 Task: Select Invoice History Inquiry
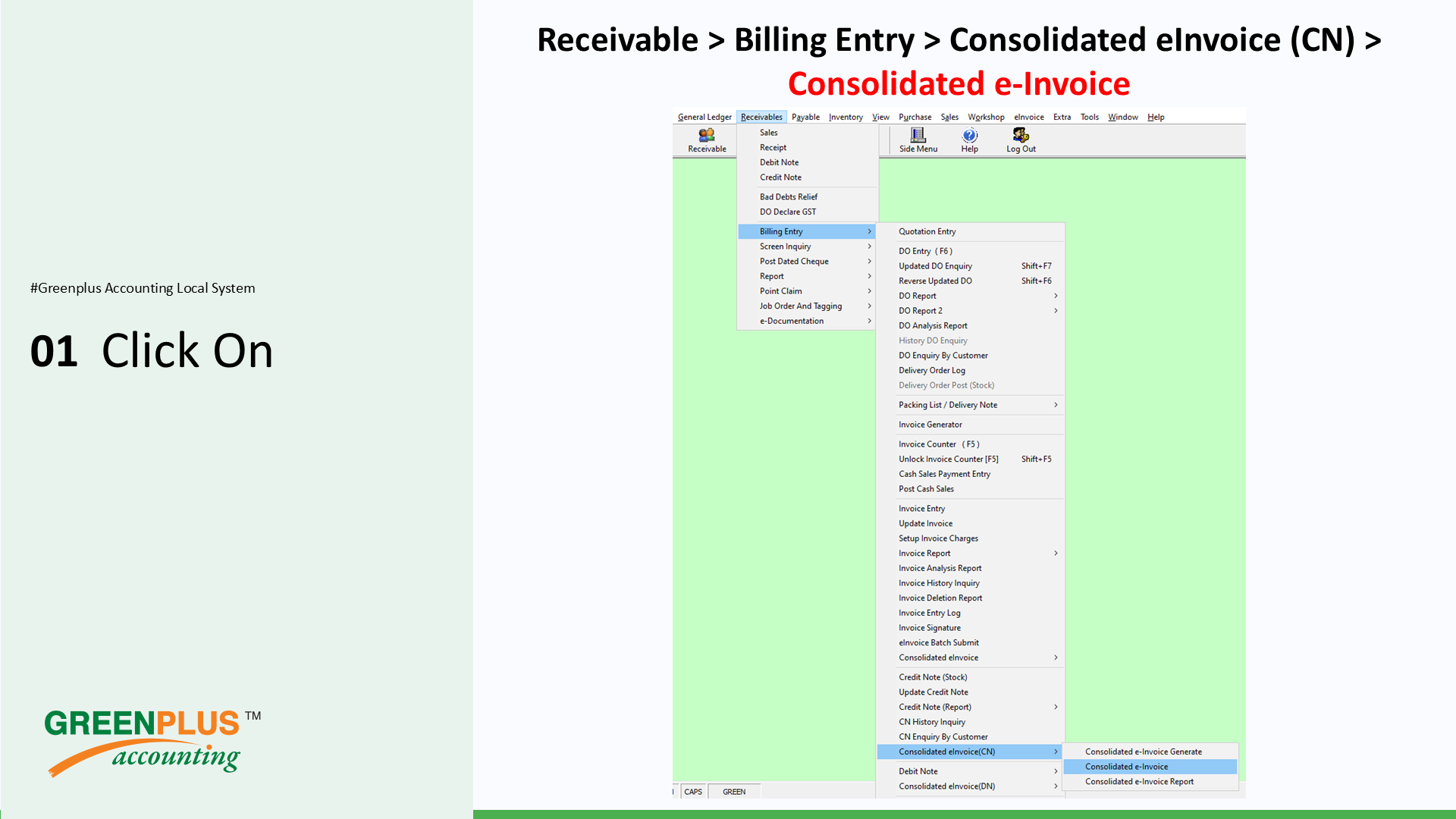(971, 583)
